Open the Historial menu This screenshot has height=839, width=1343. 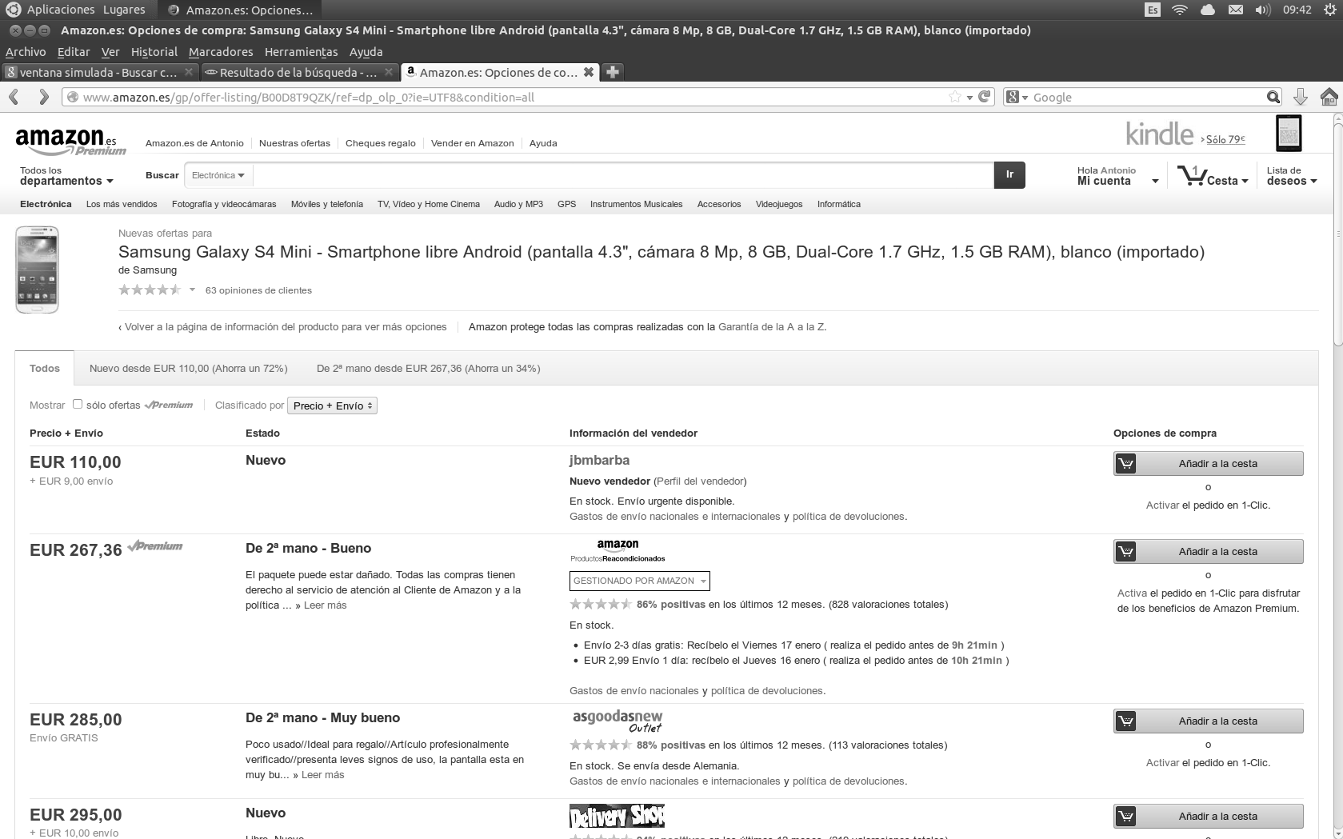tap(154, 52)
